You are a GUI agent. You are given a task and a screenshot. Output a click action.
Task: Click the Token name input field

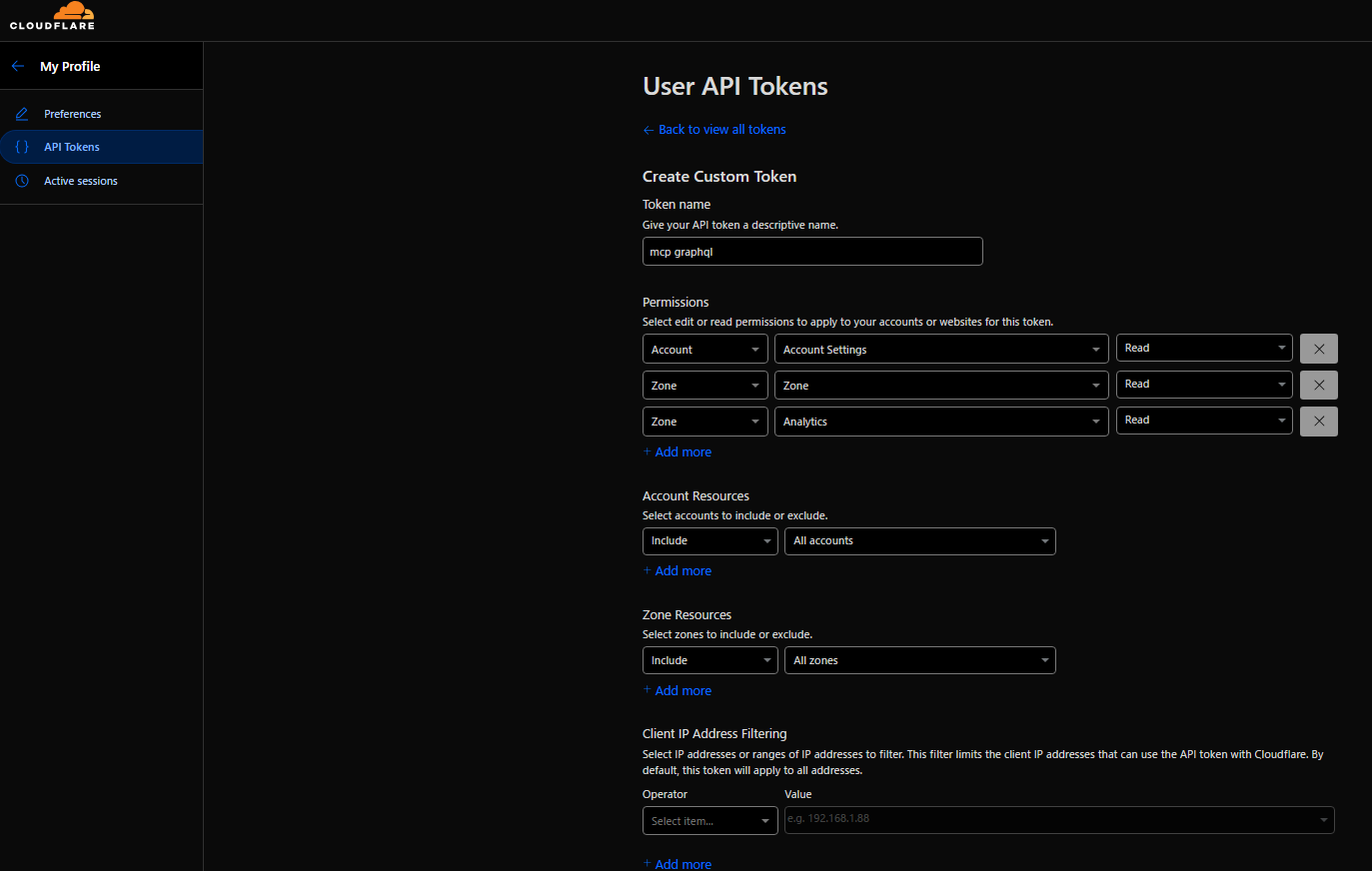click(811, 252)
